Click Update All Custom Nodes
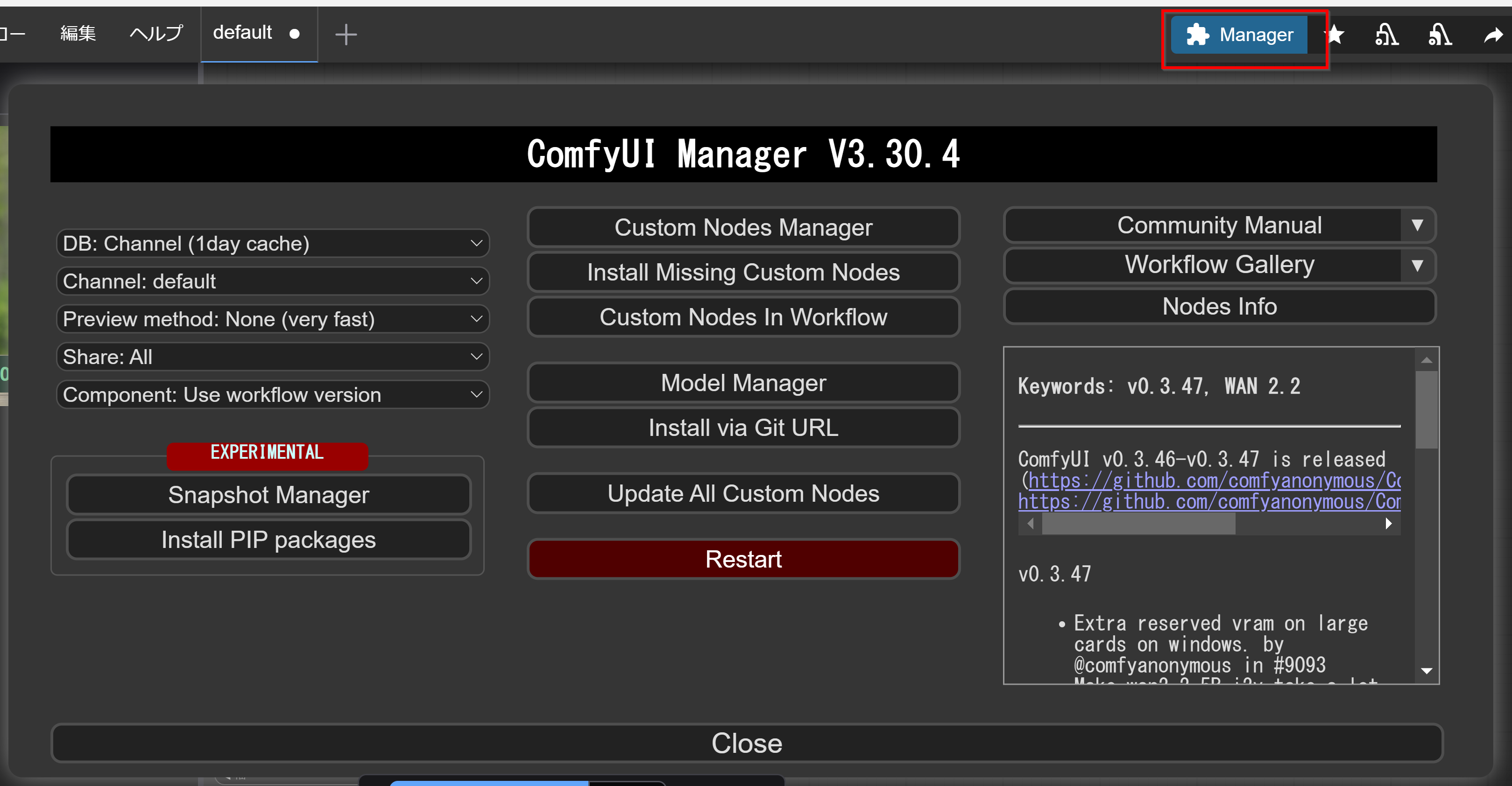This screenshot has height=786, width=1512. 743,493
